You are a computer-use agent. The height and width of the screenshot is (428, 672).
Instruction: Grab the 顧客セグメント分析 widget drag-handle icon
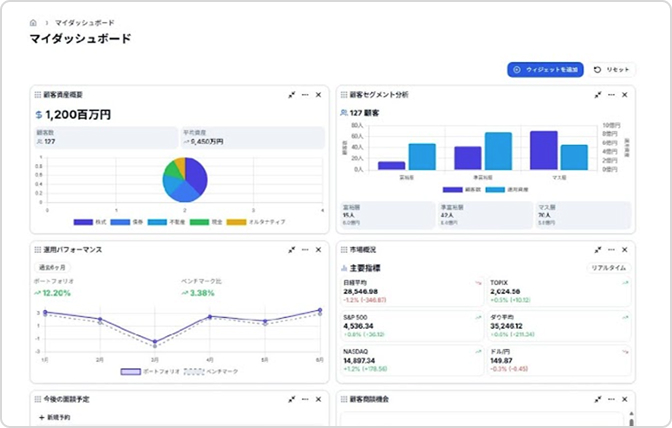(x=342, y=95)
